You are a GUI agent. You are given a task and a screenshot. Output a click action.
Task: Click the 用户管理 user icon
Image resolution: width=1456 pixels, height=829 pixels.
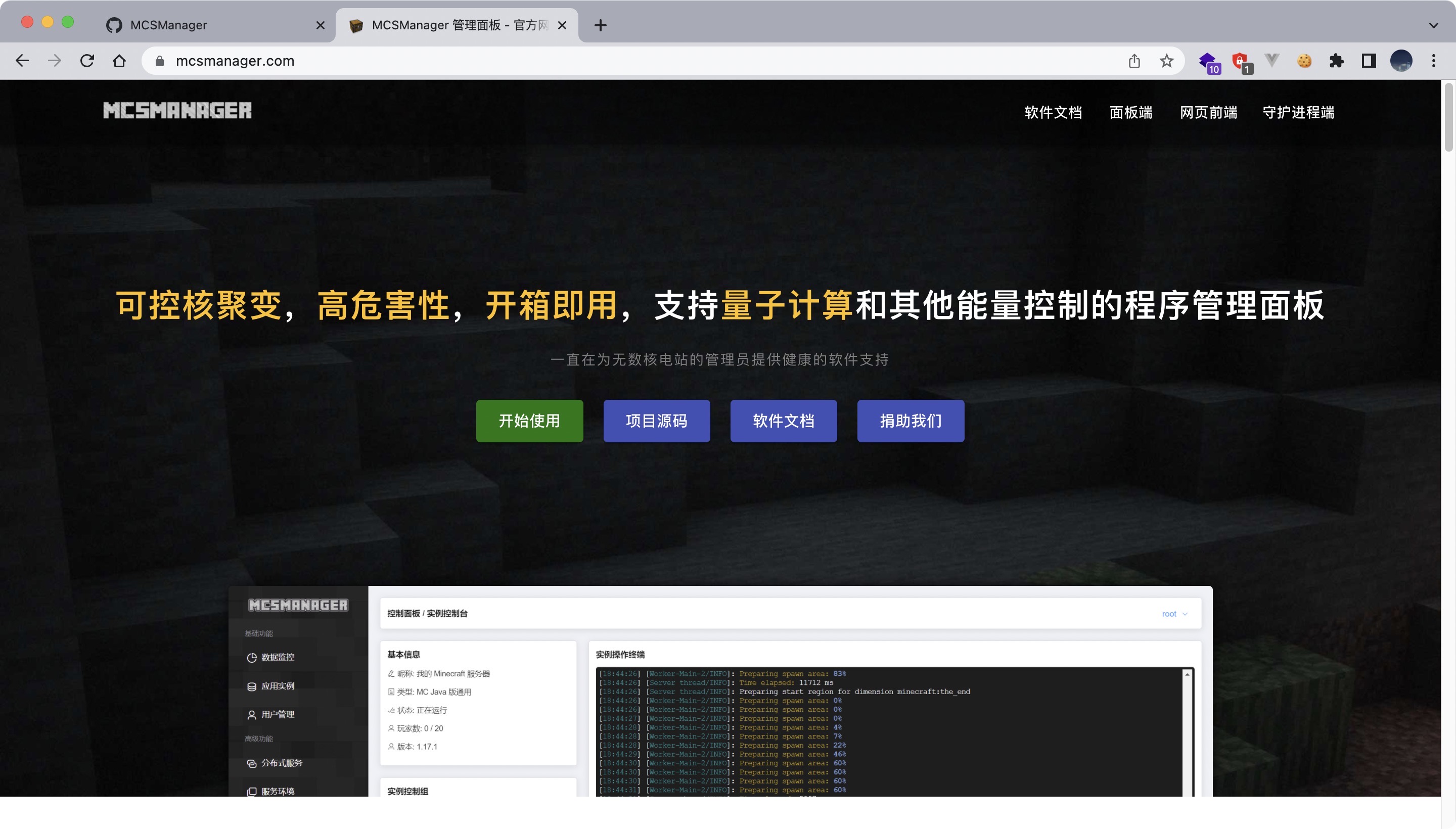click(x=252, y=715)
